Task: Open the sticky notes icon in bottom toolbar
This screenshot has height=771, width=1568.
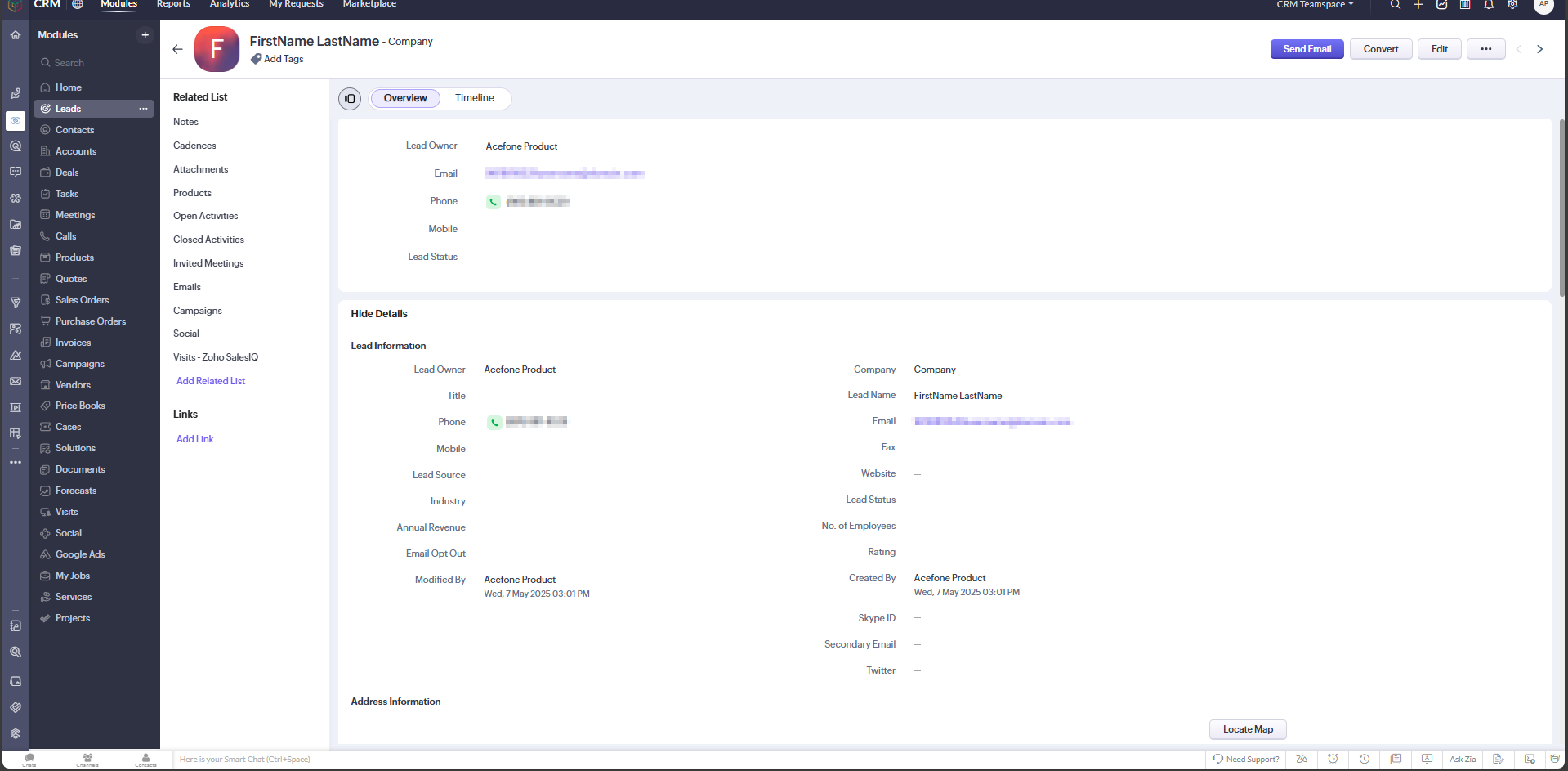Action: point(1396,760)
